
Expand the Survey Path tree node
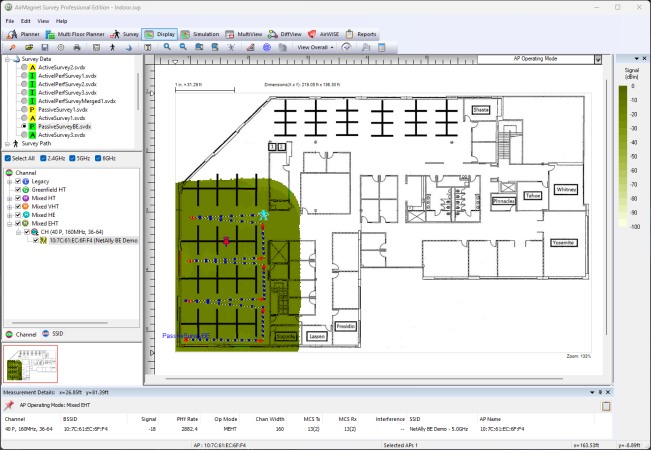click(7, 144)
